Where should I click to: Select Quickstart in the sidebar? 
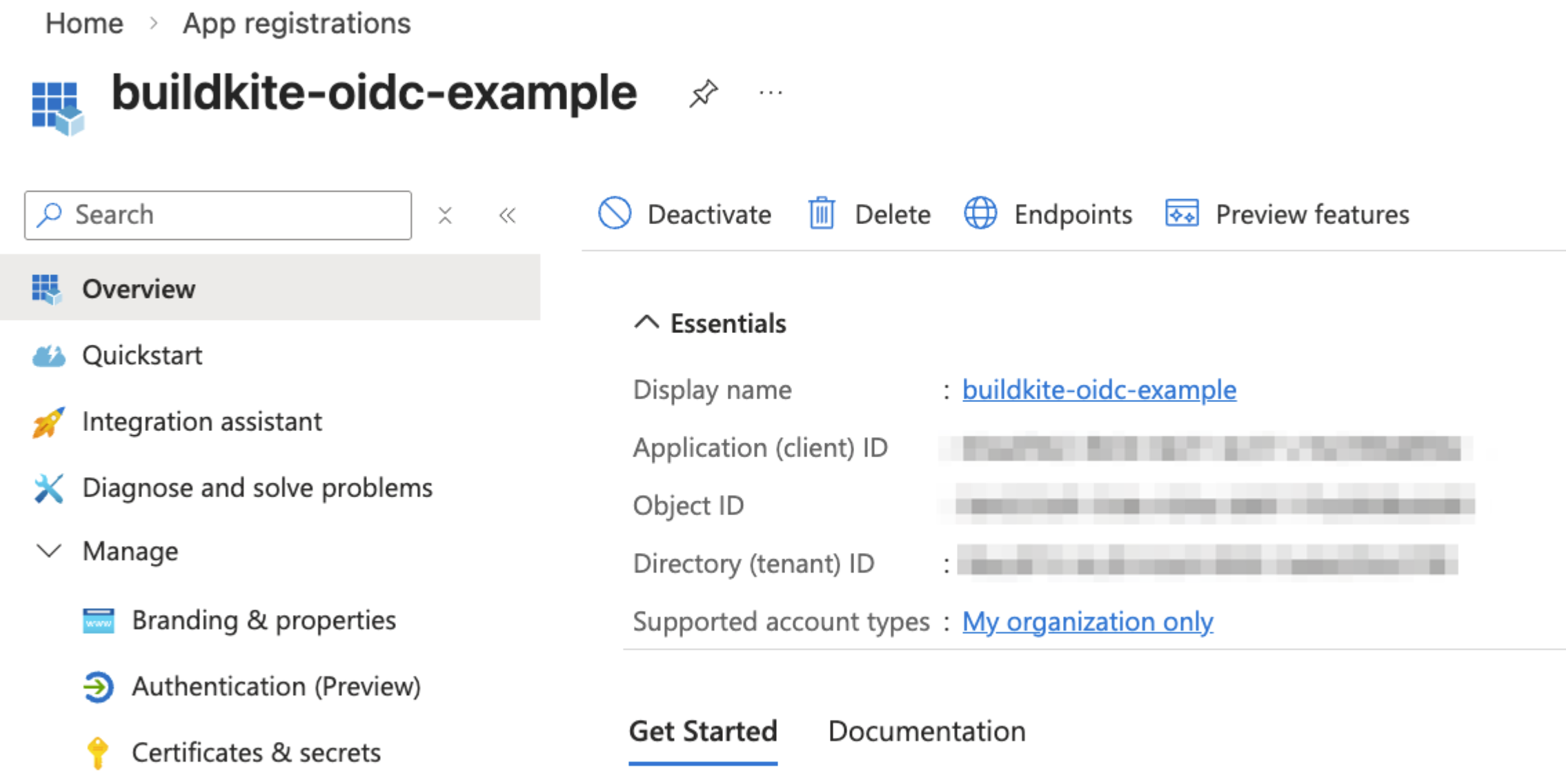pos(142,355)
